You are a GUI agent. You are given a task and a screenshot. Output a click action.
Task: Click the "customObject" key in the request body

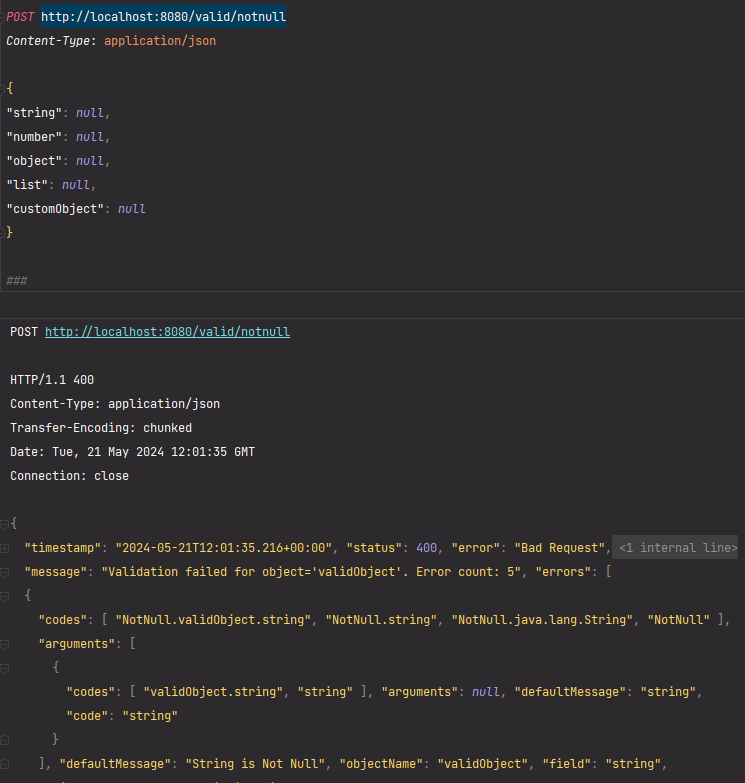coord(55,209)
